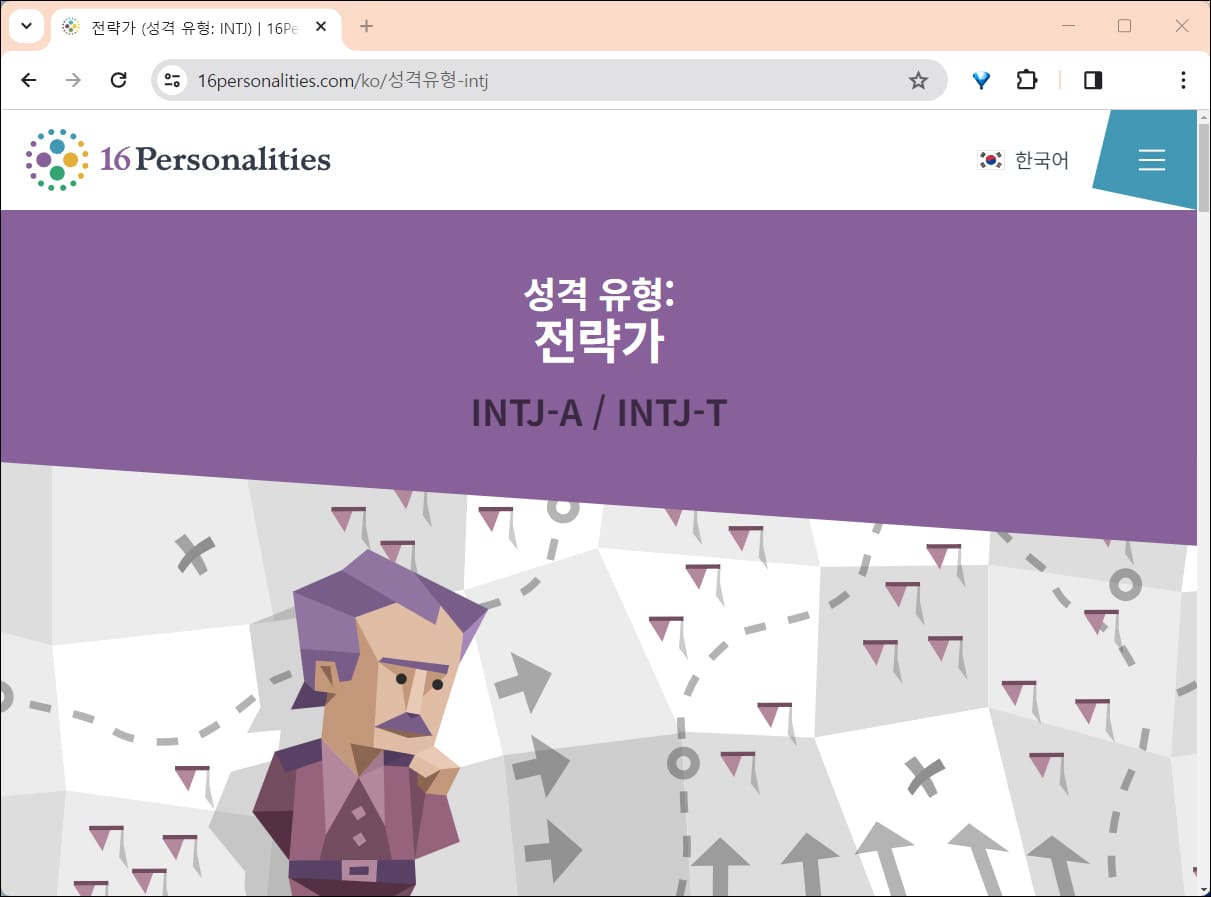This screenshot has height=897, width=1211.
Task: Open the 한국어 language selector
Action: tap(1041, 160)
